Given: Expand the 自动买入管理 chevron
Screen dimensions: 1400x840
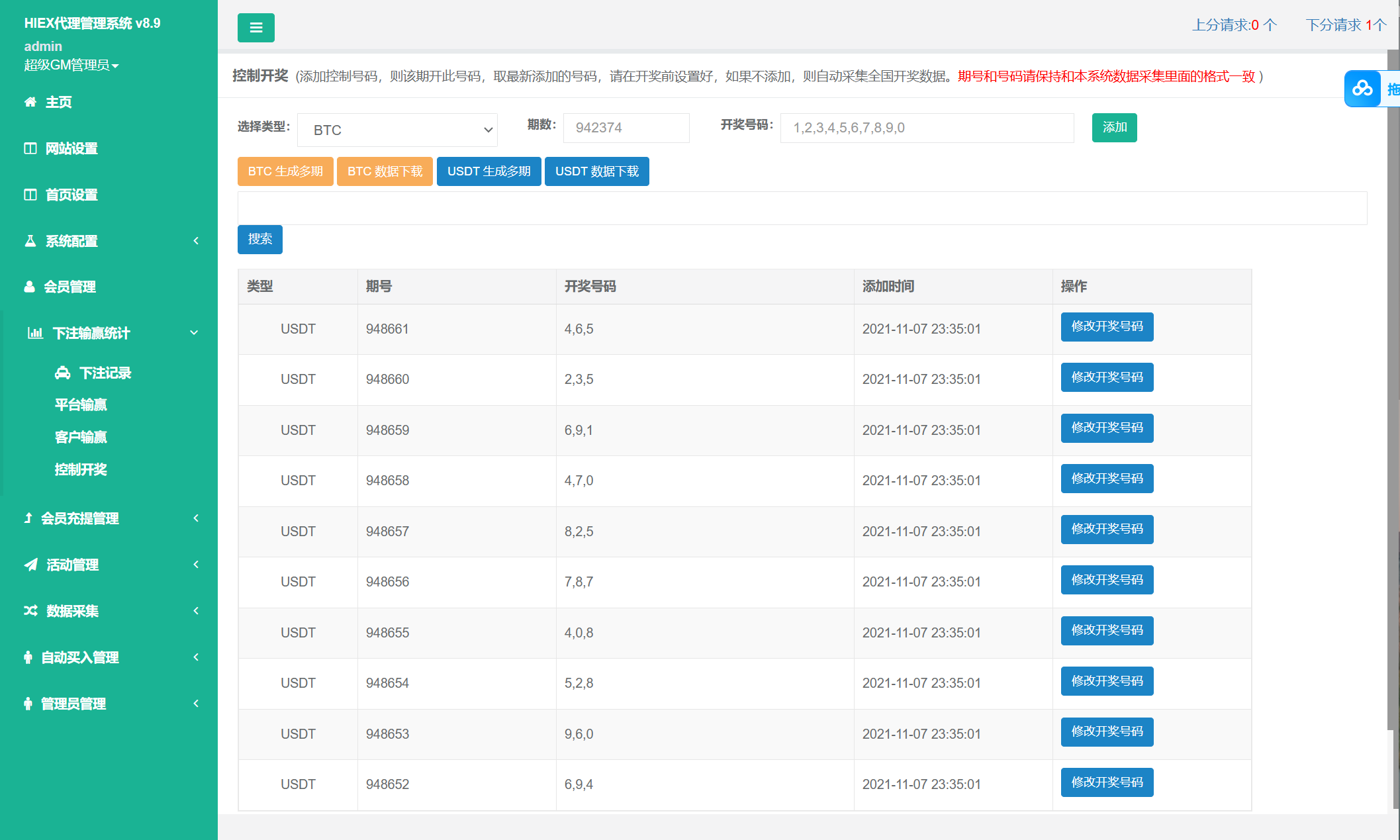Looking at the screenshot, I should pyautogui.click(x=196, y=657).
